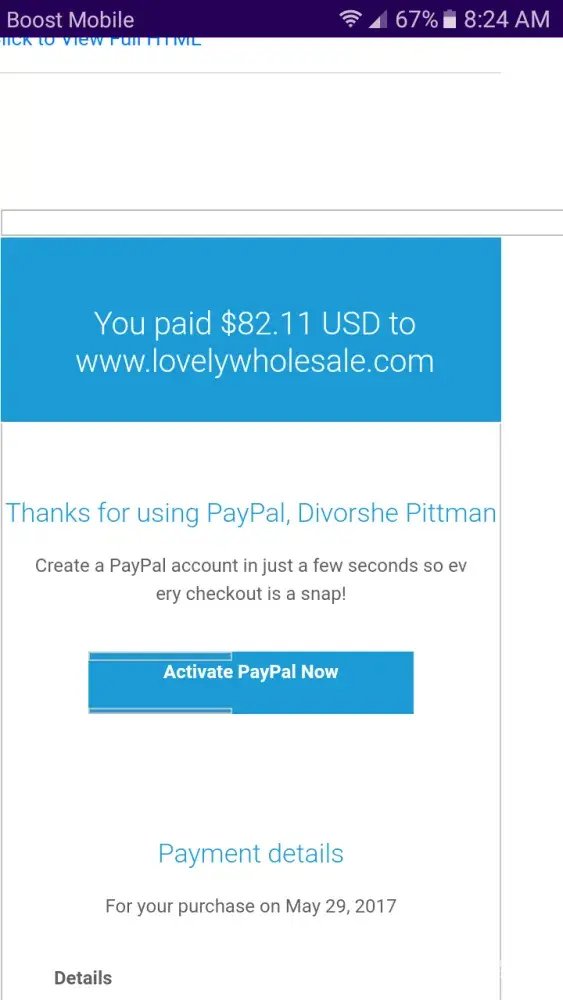Click the empty box above the blue banner

coord(281,222)
